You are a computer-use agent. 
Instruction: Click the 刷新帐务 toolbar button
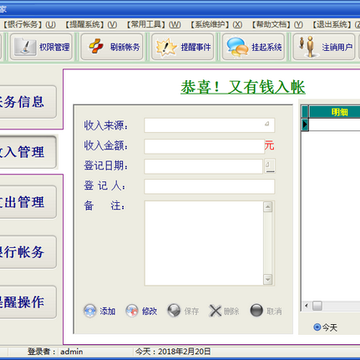[112, 47]
